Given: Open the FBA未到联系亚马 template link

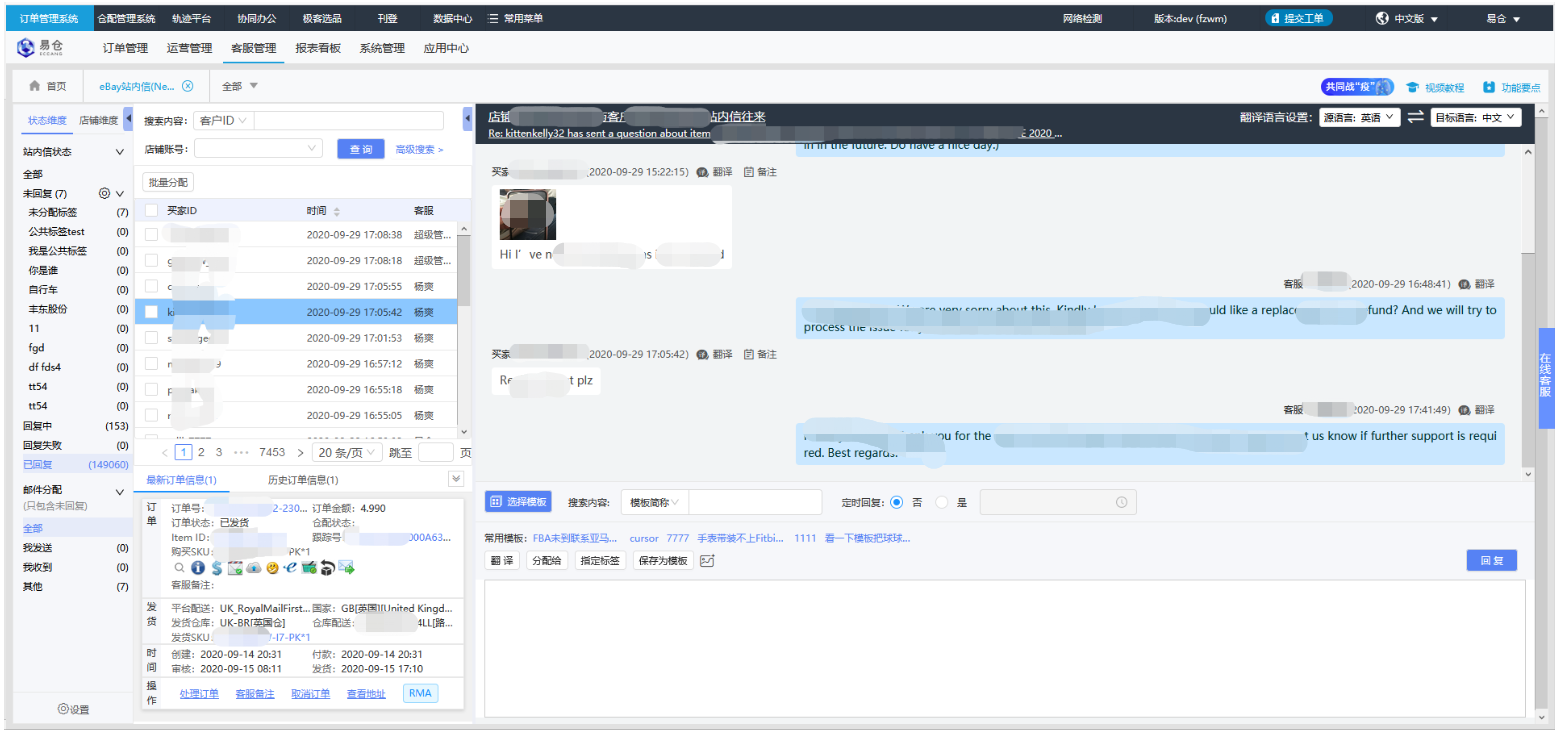Looking at the screenshot, I should pyautogui.click(x=577, y=537).
